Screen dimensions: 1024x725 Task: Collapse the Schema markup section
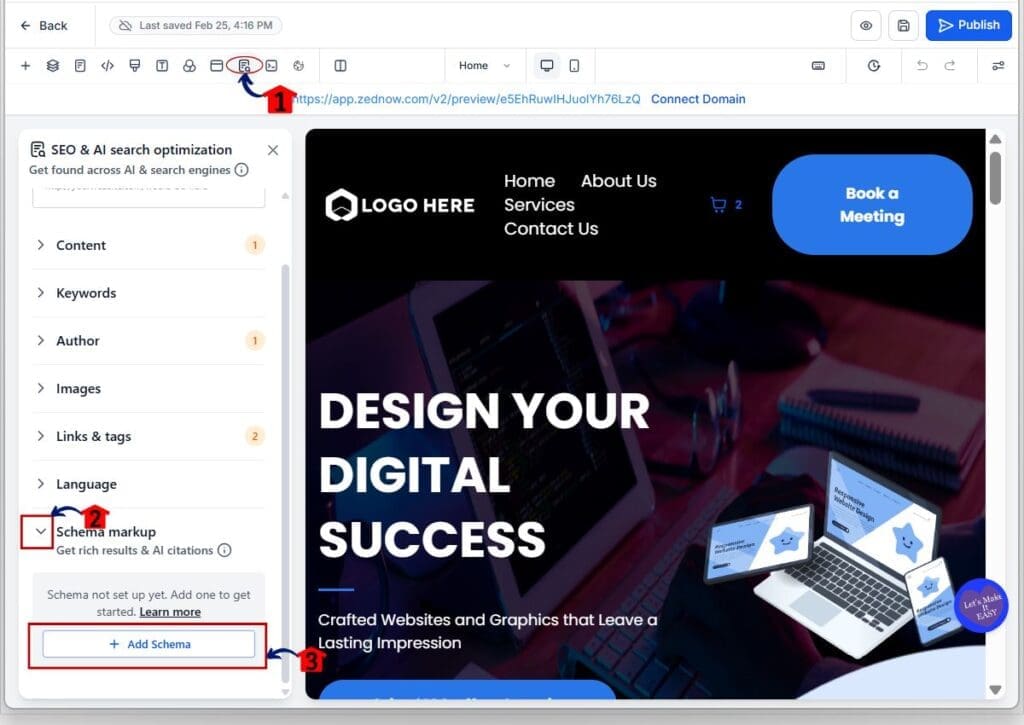pyautogui.click(x=41, y=532)
